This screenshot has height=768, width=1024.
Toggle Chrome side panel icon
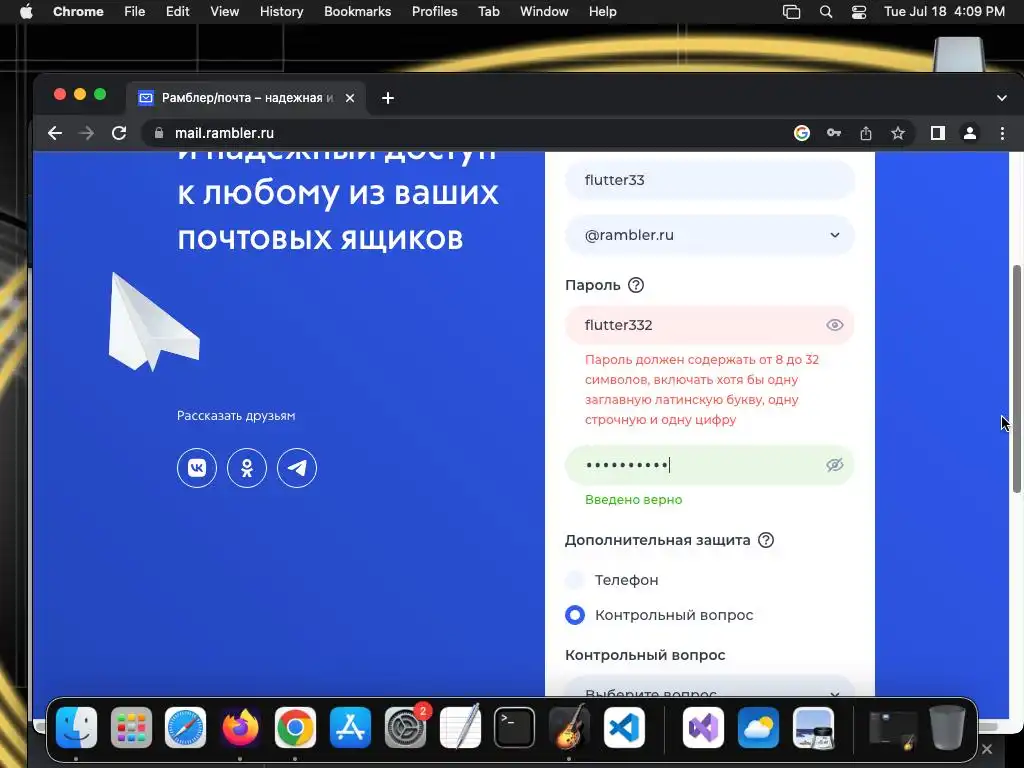click(x=938, y=133)
